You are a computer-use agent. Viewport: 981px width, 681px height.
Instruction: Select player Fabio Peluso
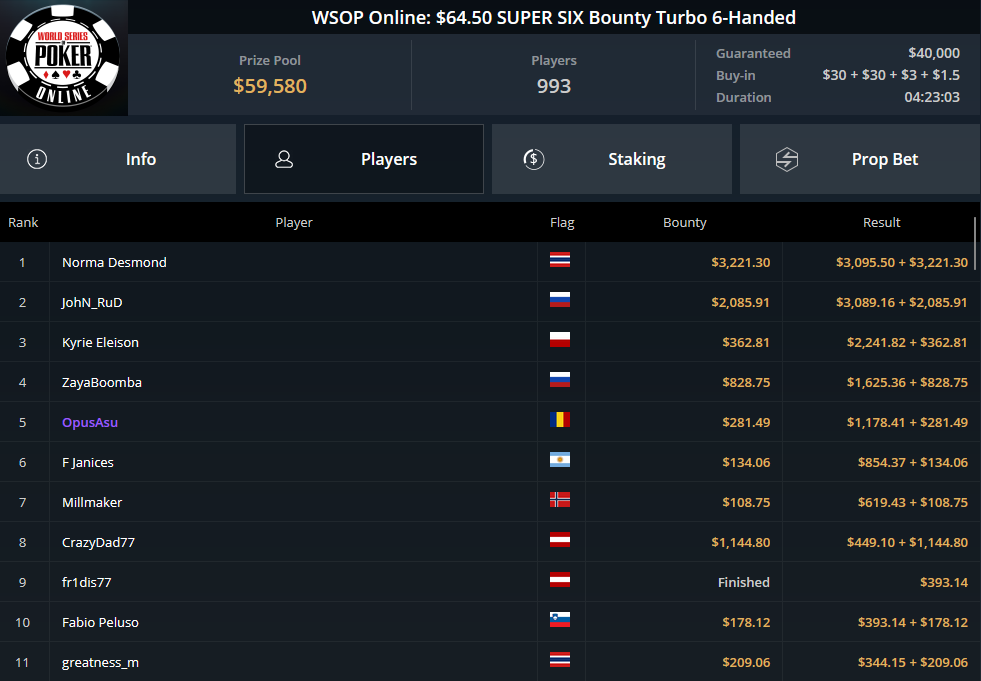pos(100,623)
